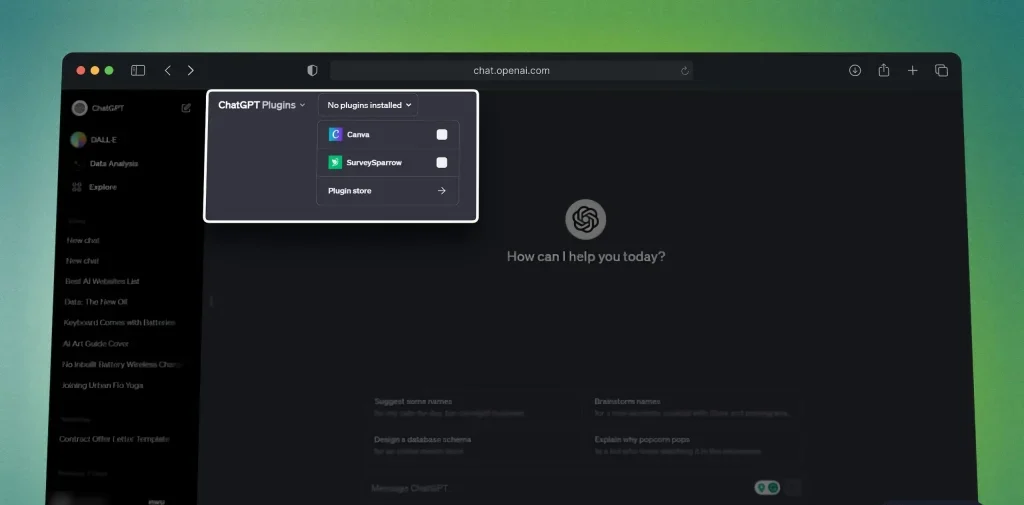Open Explore in the sidebar
Viewport: 1024px width, 505px height.
pos(102,187)
